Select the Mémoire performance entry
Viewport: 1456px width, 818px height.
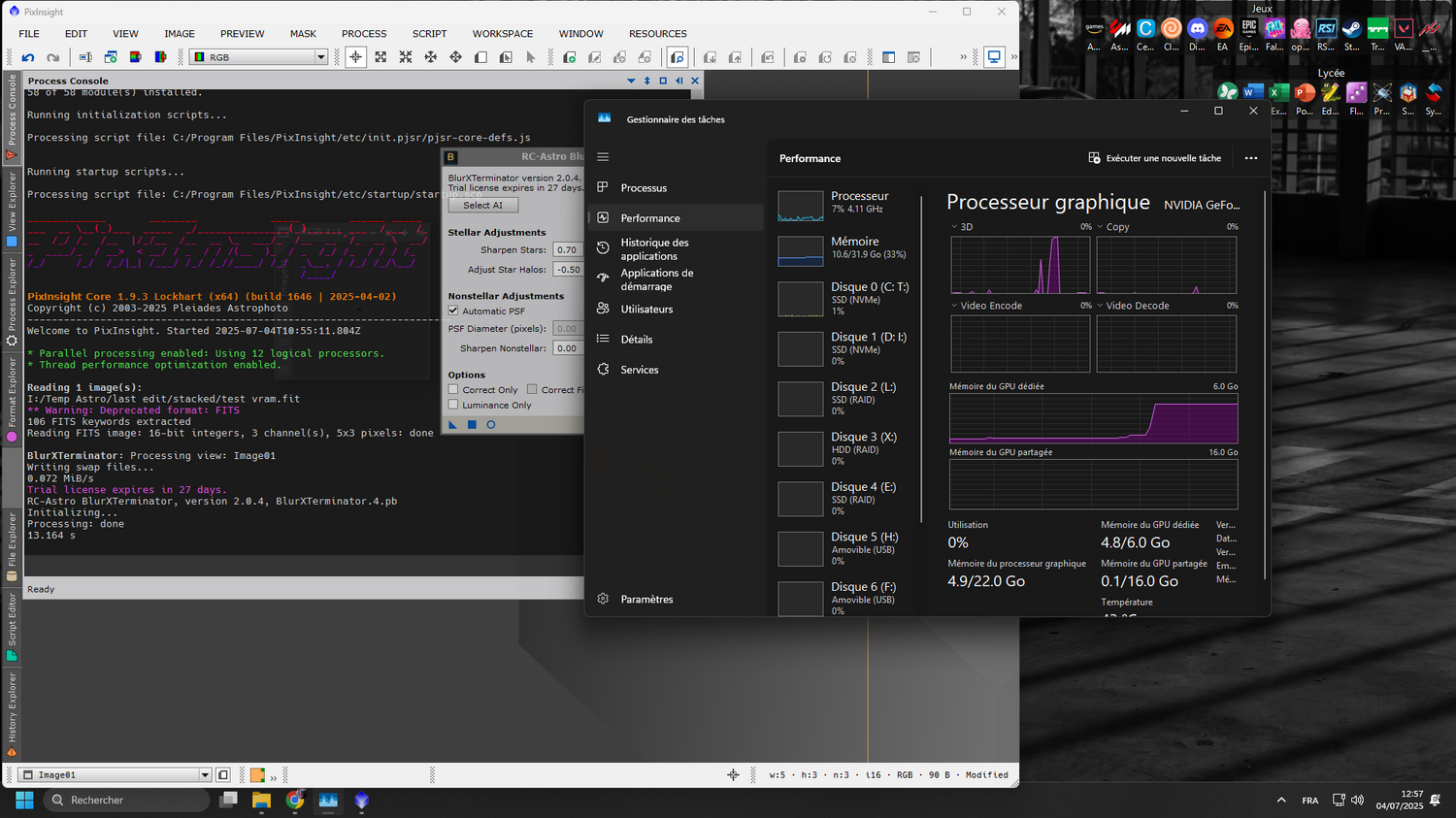tap(844, 248)
